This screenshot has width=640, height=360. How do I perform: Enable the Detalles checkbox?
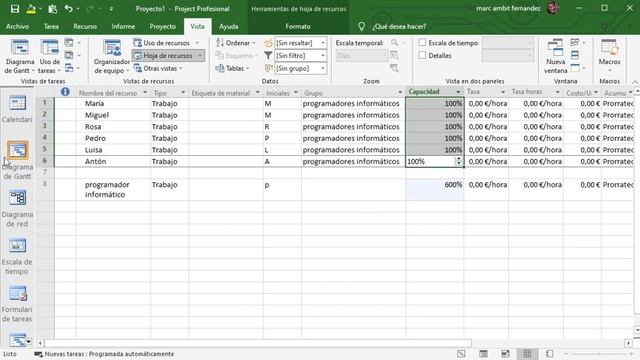pos(422,55)
